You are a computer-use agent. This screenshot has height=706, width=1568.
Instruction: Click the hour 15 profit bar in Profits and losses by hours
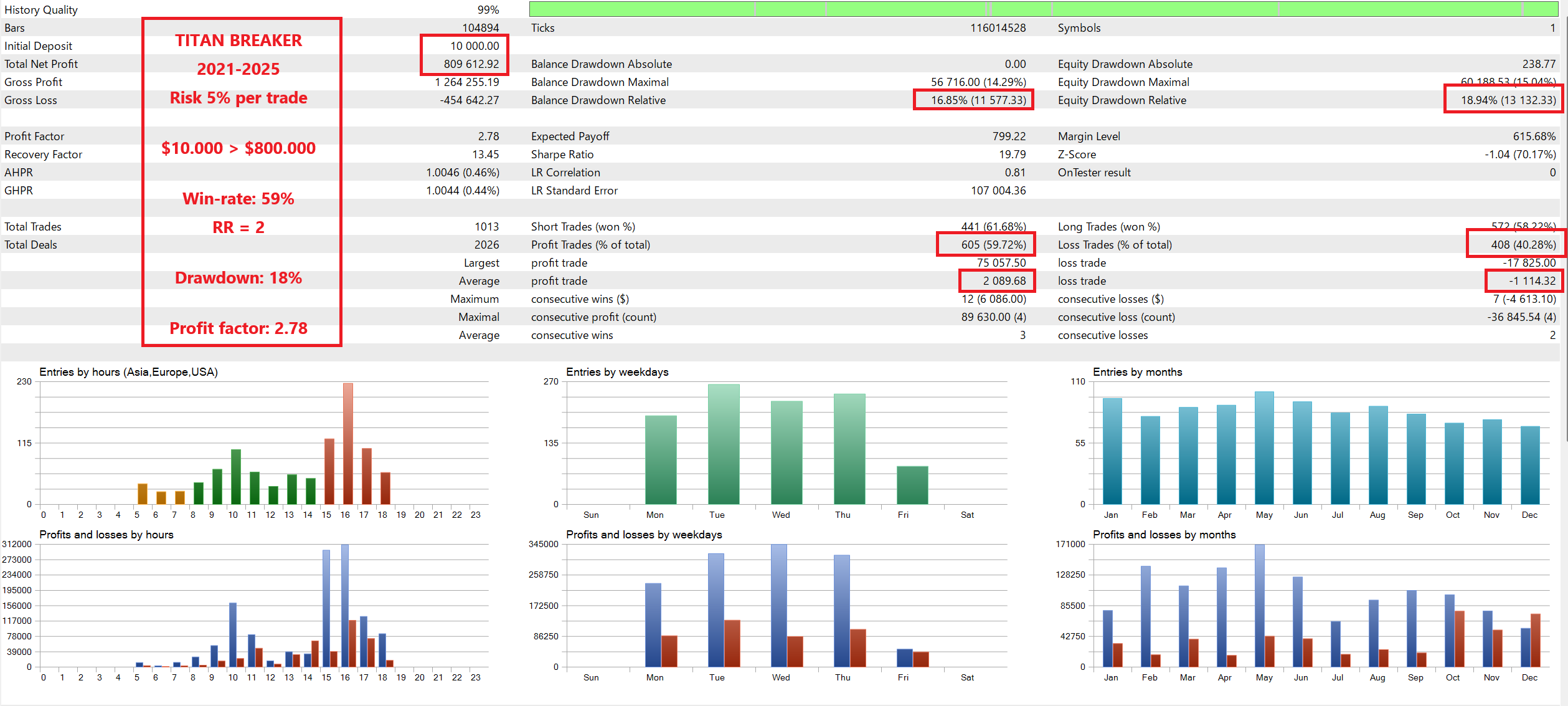point(326,608)
